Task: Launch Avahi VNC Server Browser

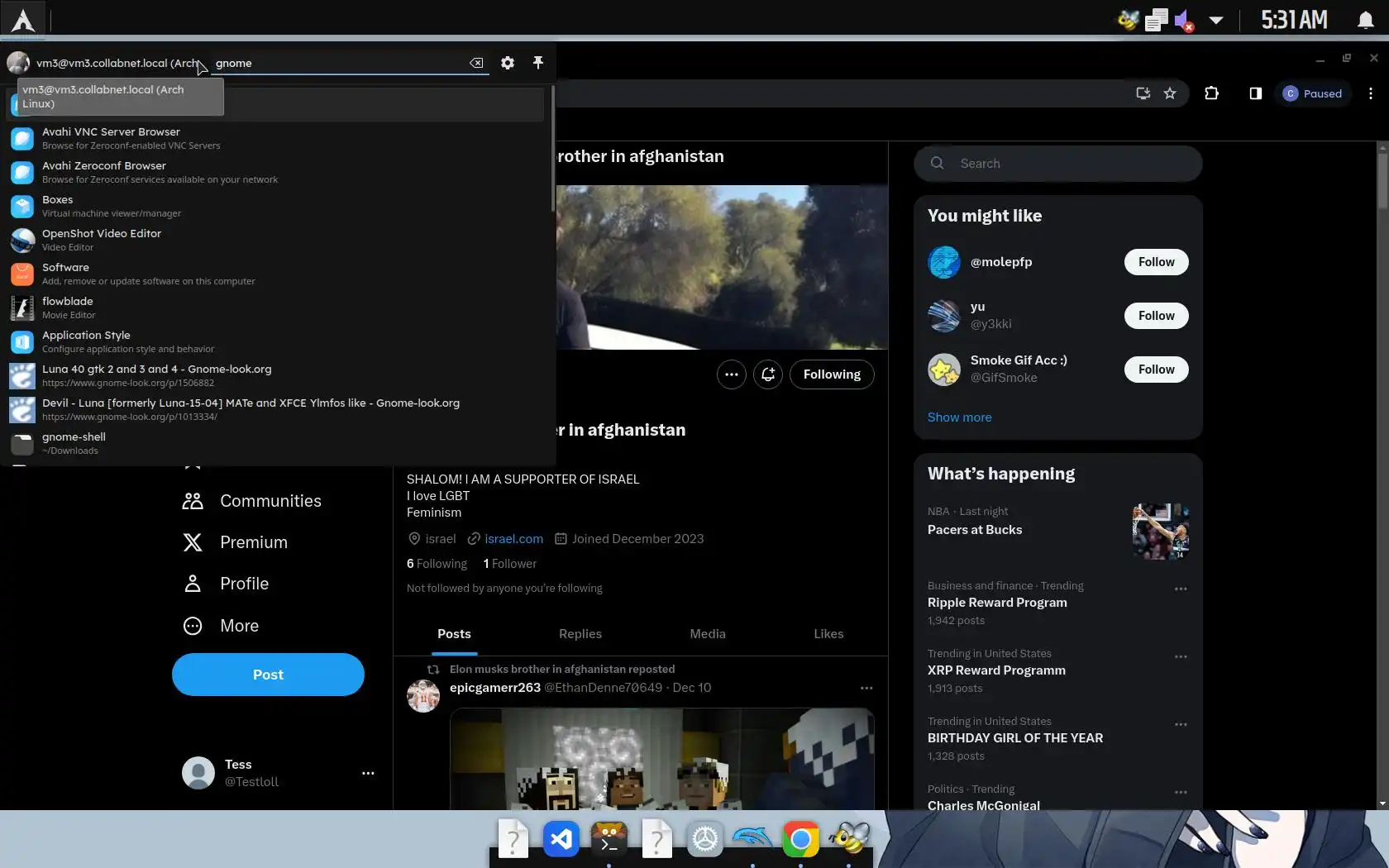Action: point(277,138)
